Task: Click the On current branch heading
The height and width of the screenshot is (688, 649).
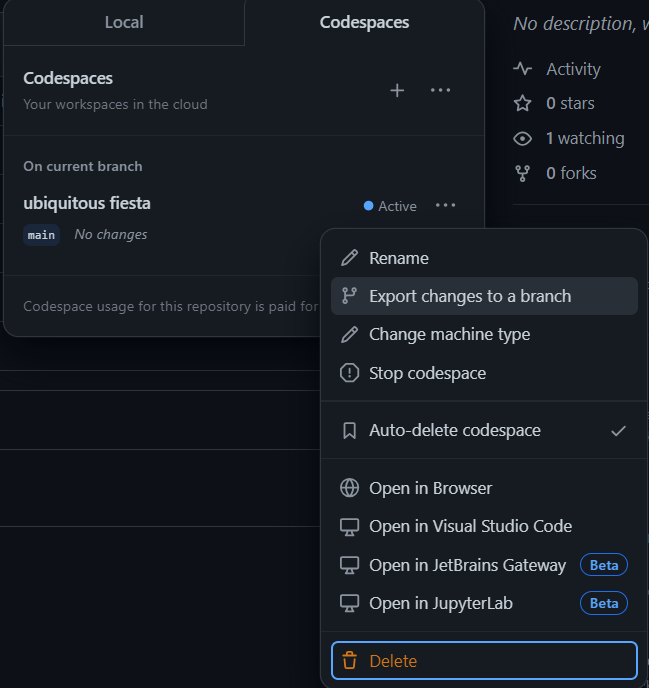Action: click(x=82, y=167)
